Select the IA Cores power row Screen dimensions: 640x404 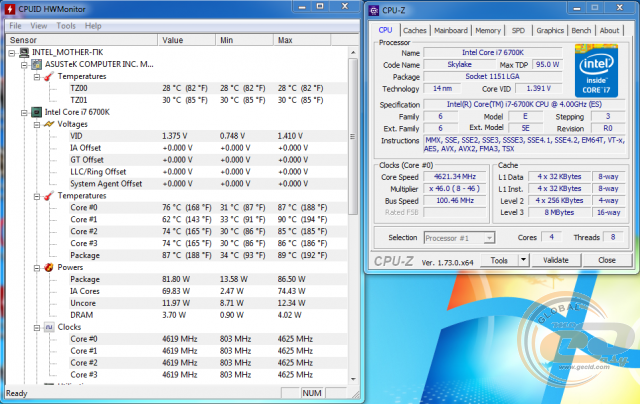[x=208, y=291]
